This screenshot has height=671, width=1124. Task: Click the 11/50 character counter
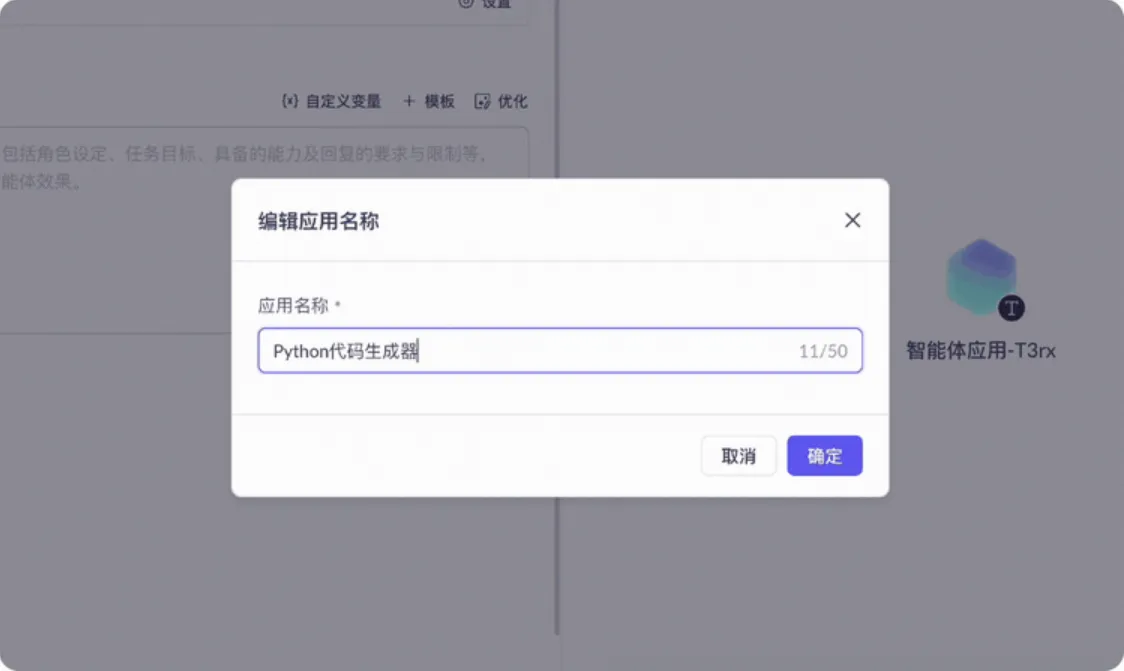click(x=823, y=351)
